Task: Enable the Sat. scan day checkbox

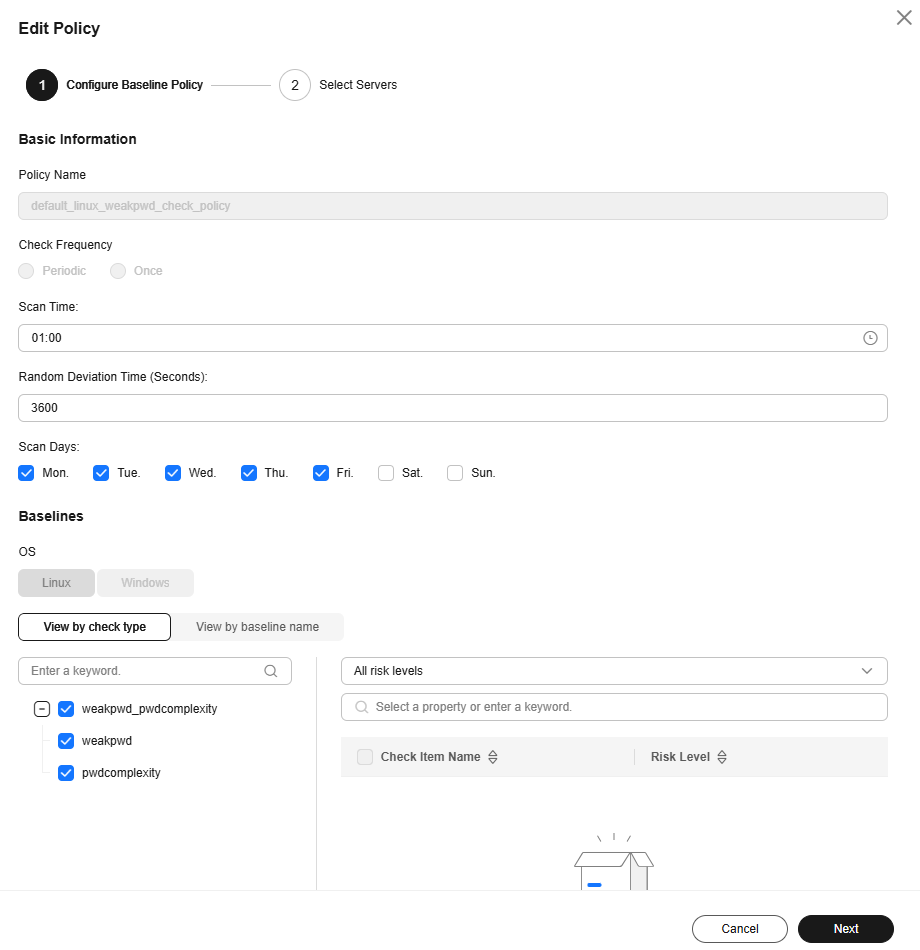Action: [x=386, y=473]
